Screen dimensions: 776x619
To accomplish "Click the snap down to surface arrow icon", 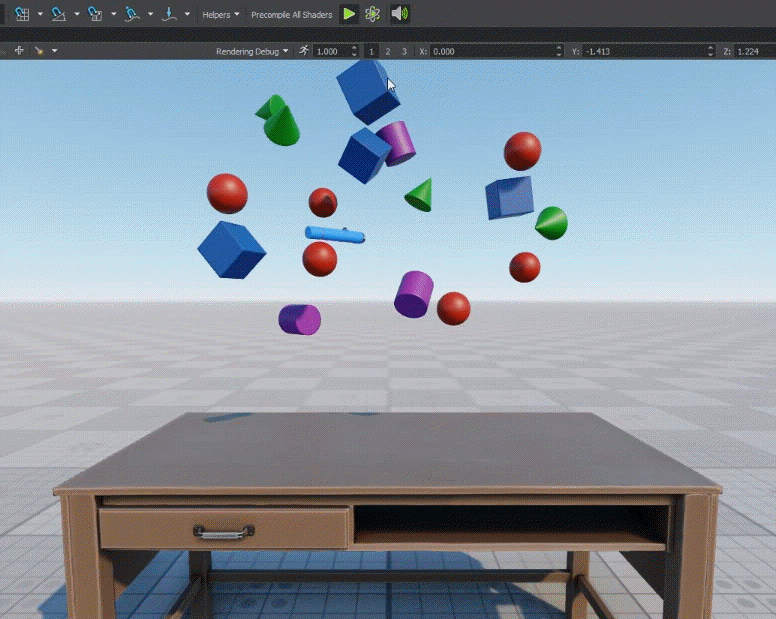I will [169, 14].
